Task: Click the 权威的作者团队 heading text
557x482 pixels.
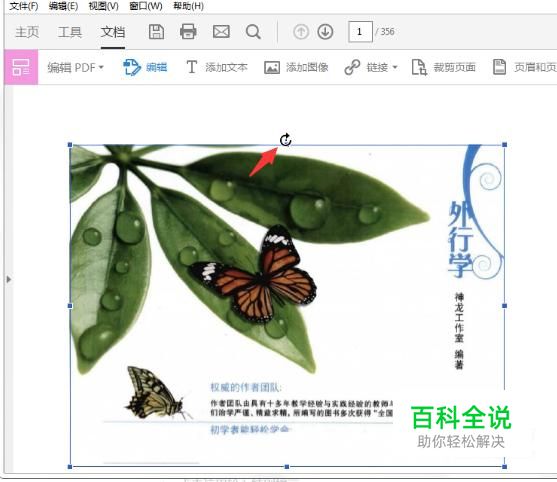Action: (246, 387)
